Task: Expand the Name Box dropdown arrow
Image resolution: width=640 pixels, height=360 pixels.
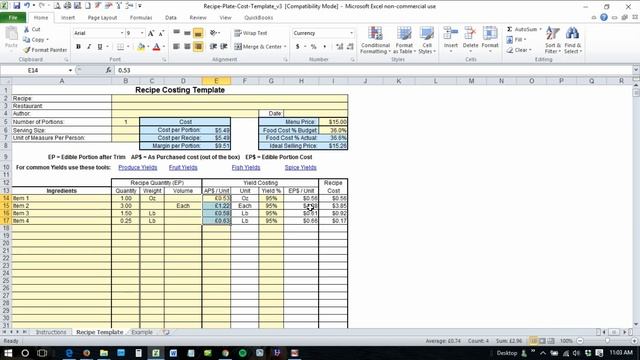Action: [70, 70]
